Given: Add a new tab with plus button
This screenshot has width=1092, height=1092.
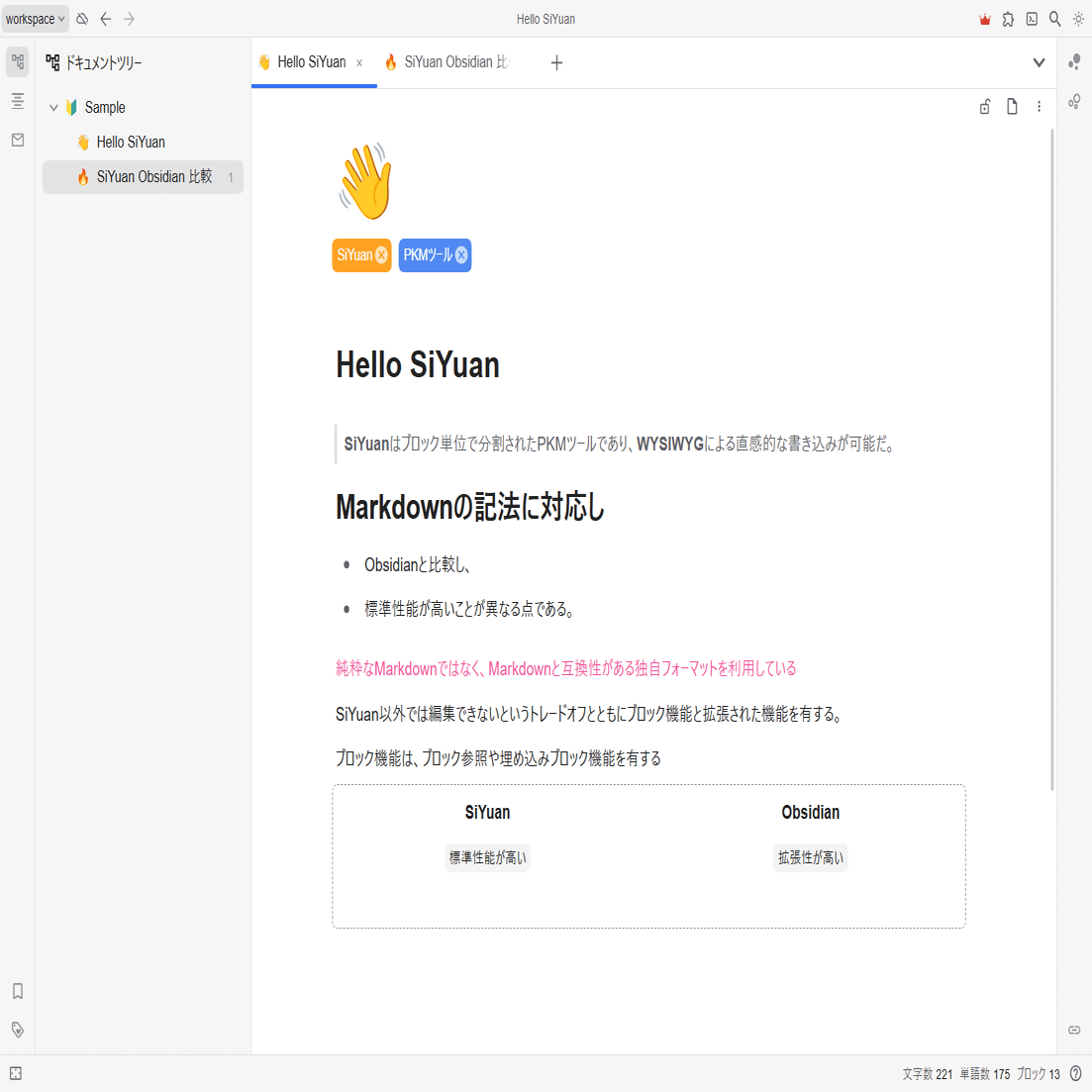Looking at the screenshot, I should click(556, 62).
